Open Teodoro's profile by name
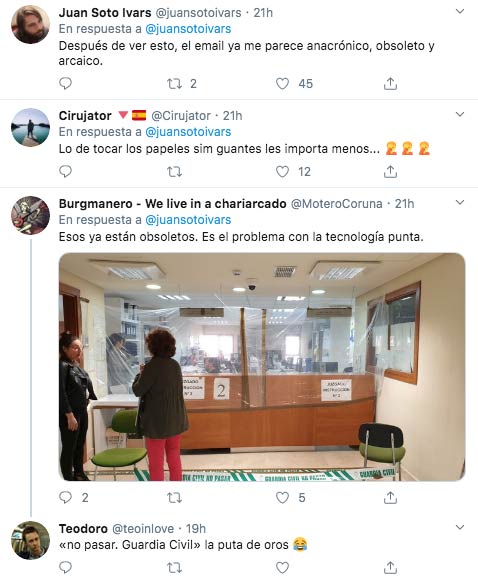 tap(83, 528)
